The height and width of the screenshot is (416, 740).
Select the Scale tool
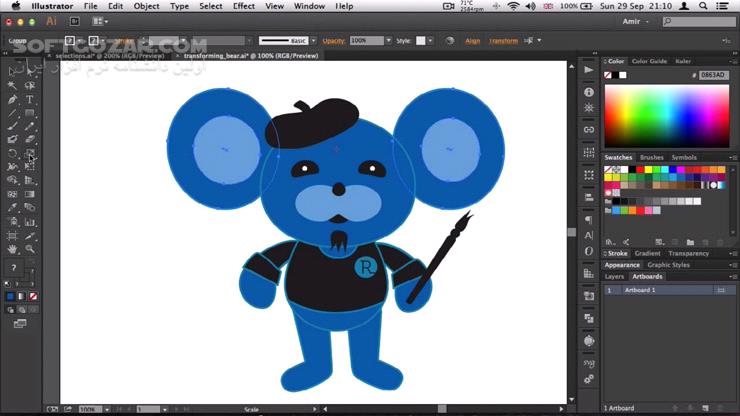click(x=29, y=153)
